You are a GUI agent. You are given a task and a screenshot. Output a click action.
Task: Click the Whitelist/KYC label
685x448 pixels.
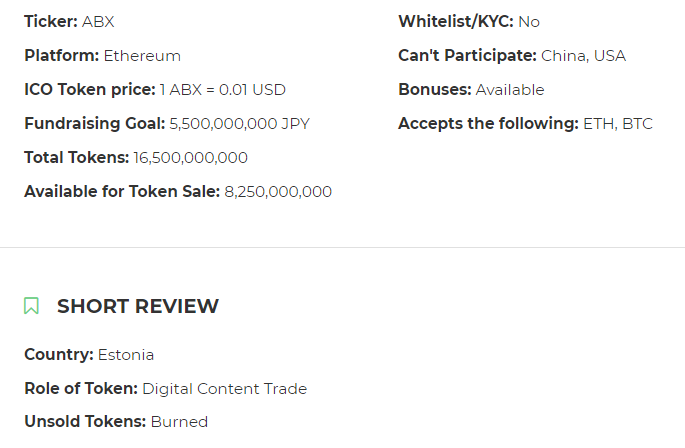pyautogui.click(x=455, y=21)
